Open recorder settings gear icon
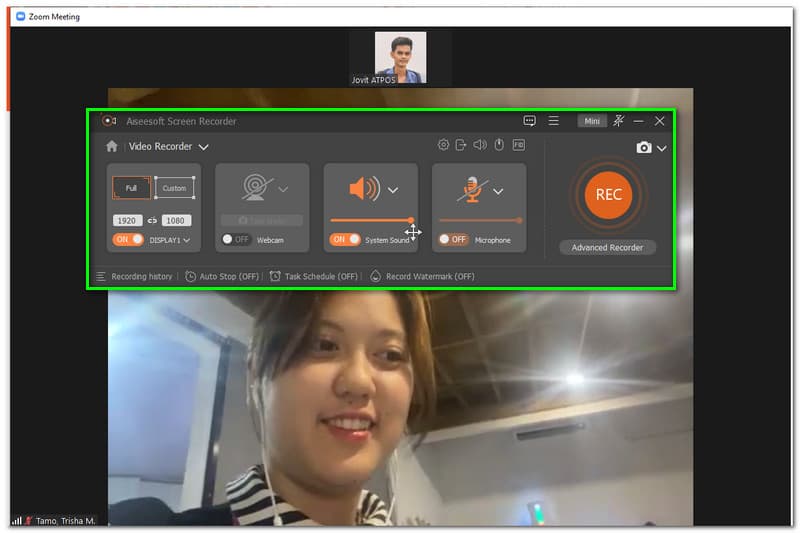Image resolution: width=800 pixels, height=533 pixels. (x=444, y=145)
